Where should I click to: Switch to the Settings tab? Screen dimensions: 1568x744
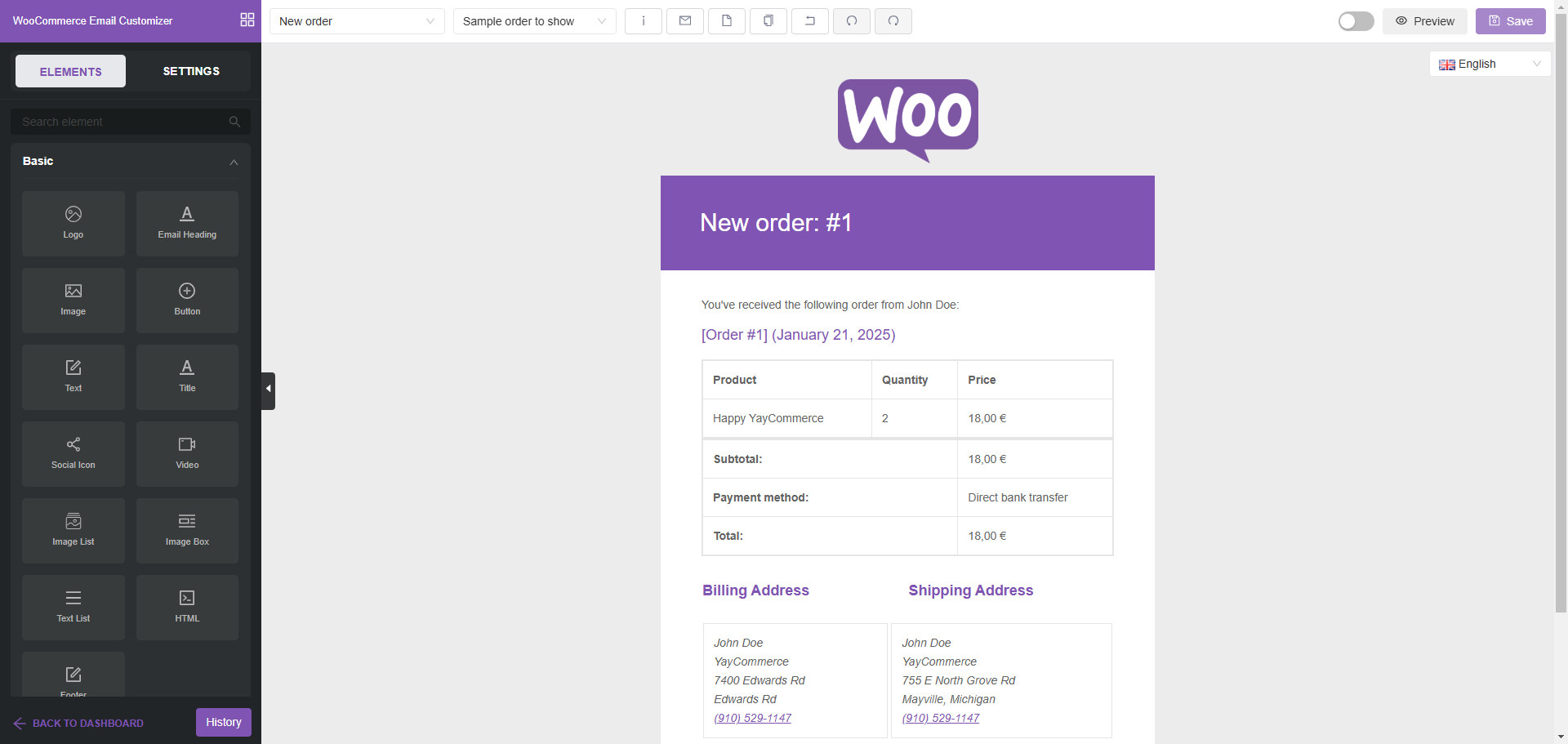191,71
